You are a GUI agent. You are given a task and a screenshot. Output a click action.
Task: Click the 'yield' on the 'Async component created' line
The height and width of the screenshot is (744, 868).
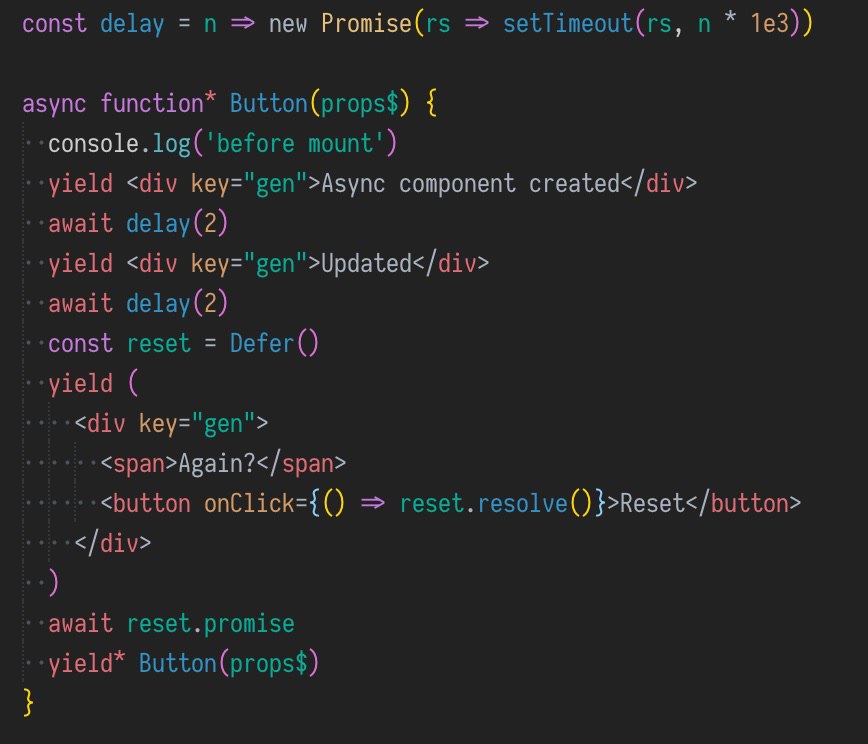tap(80, 184)
